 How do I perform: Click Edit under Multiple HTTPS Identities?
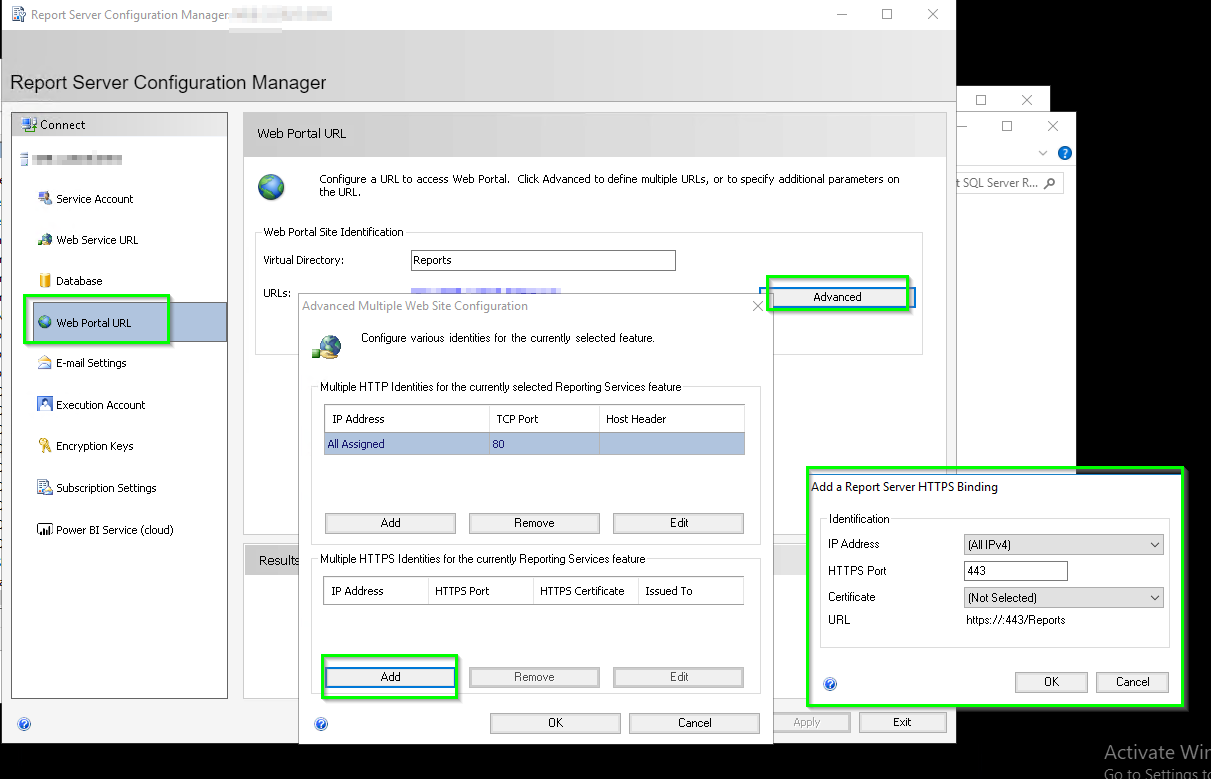click(679, 677)
